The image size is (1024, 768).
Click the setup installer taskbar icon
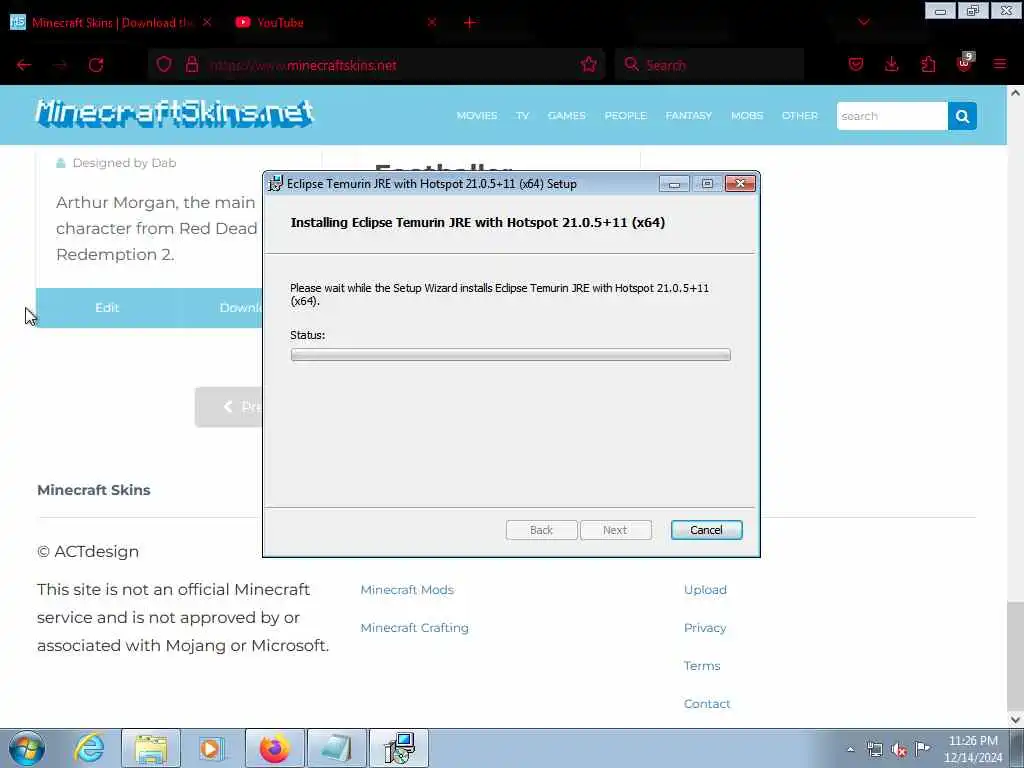click(x=399, y=748)
